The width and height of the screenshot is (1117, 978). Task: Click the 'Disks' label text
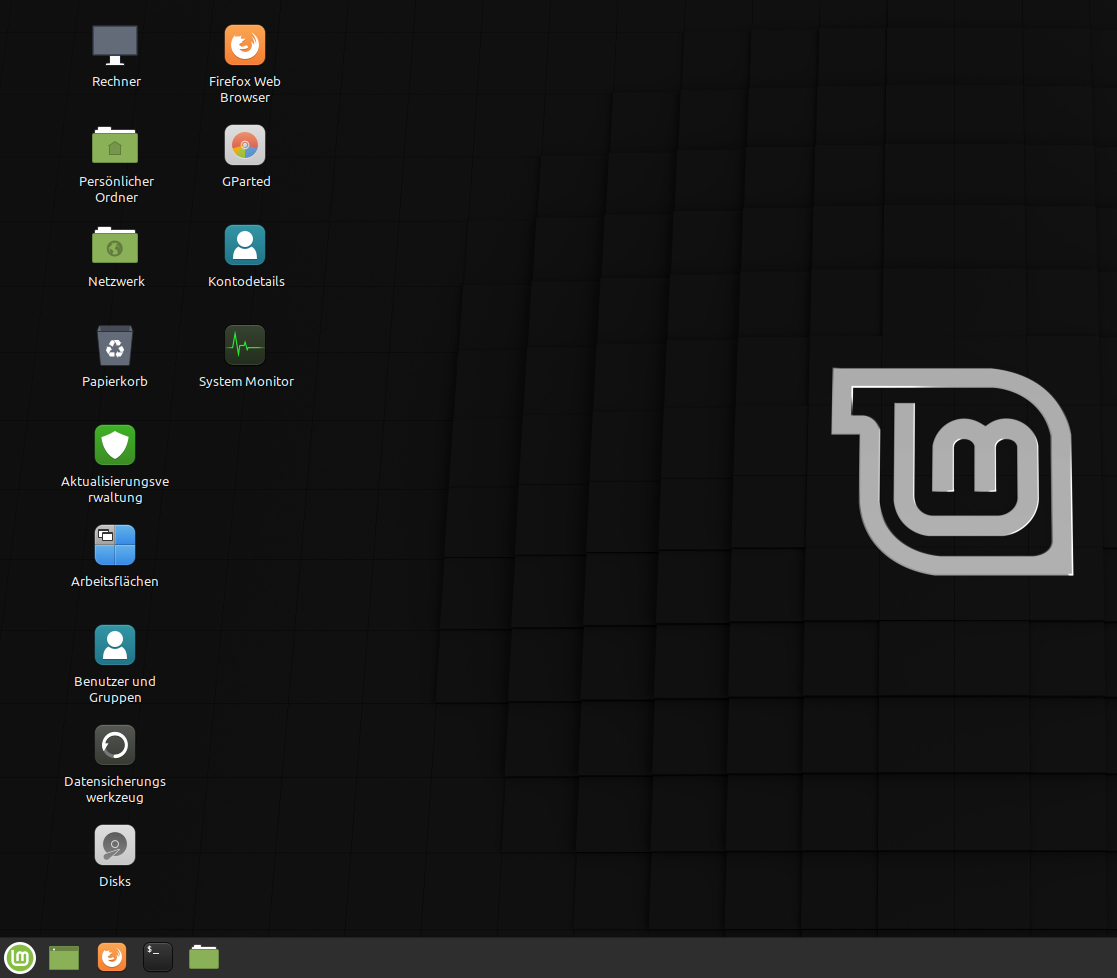(x=115, y=881)
